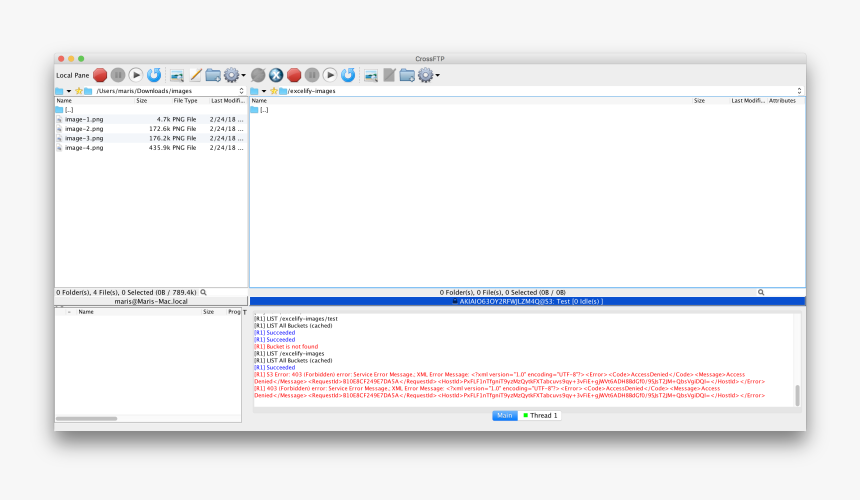Click the remote pane red stop button

294,75
